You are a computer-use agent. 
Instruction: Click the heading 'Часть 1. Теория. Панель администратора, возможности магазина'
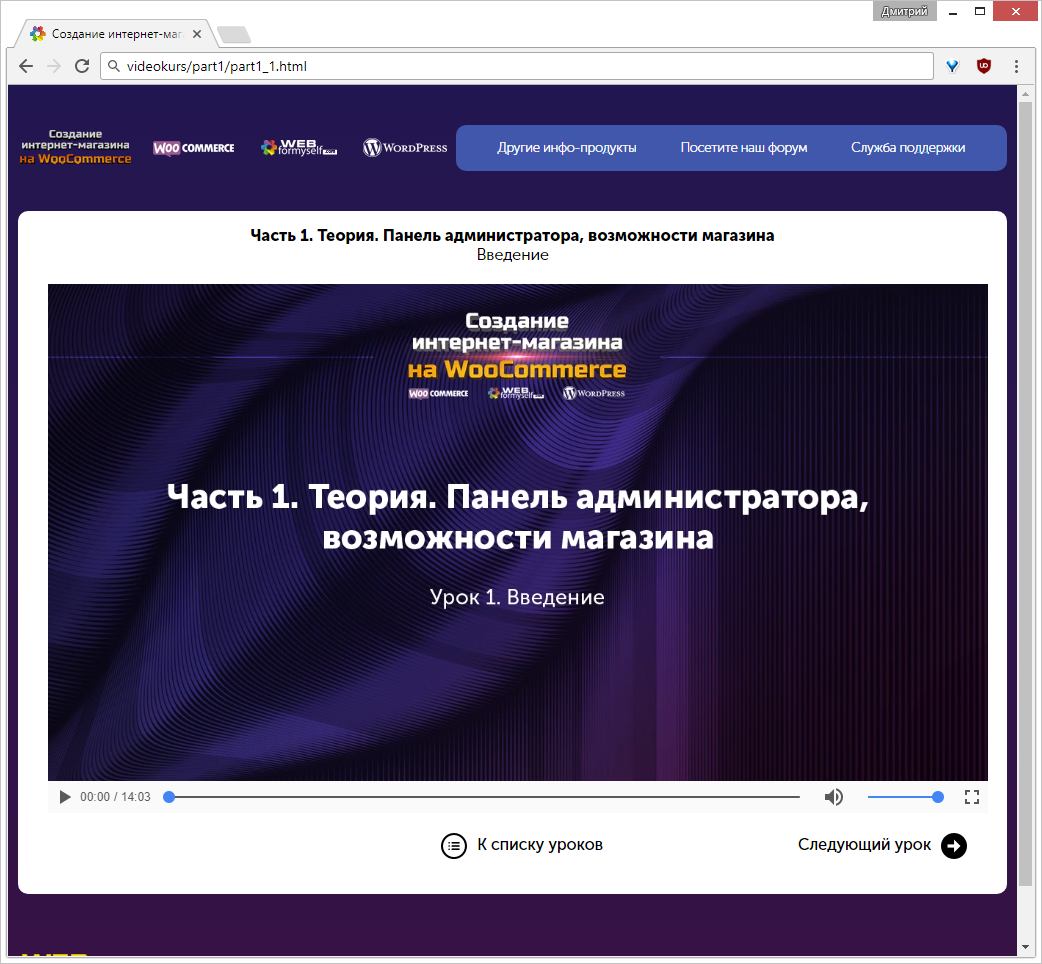tap(512, 235)
